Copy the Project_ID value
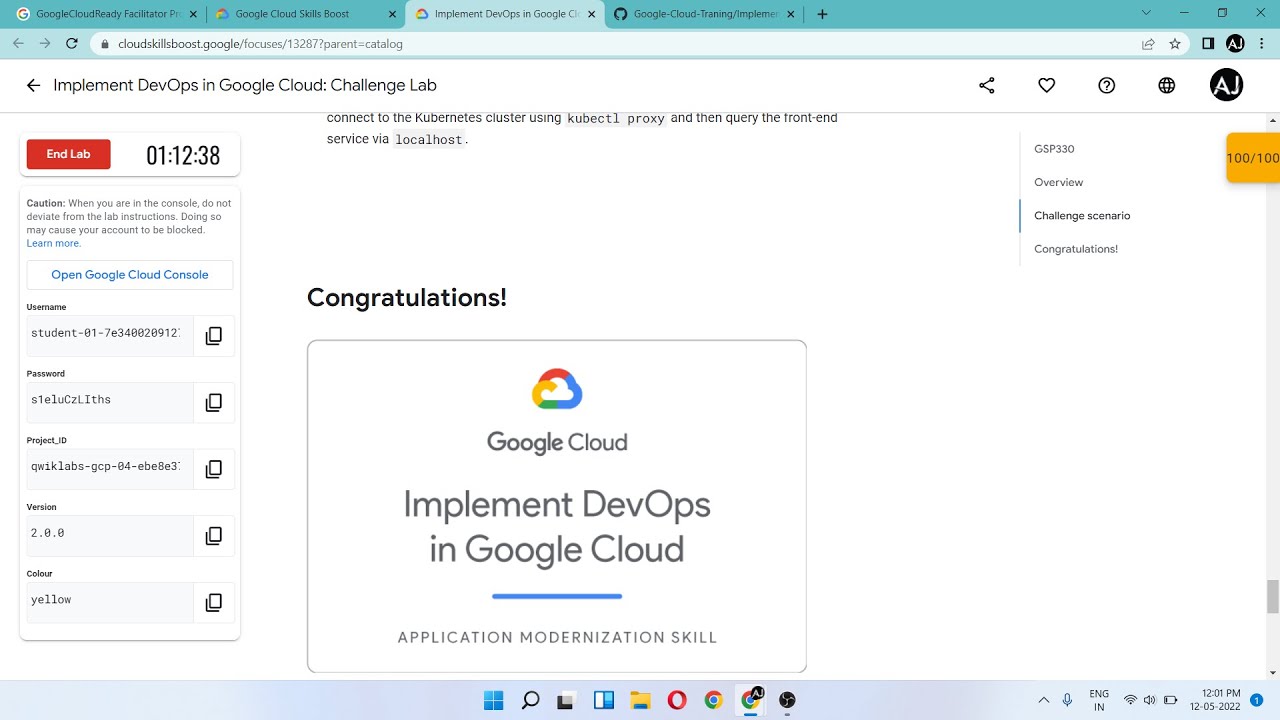The image size is (1280, 720). [x=214, y=469]
